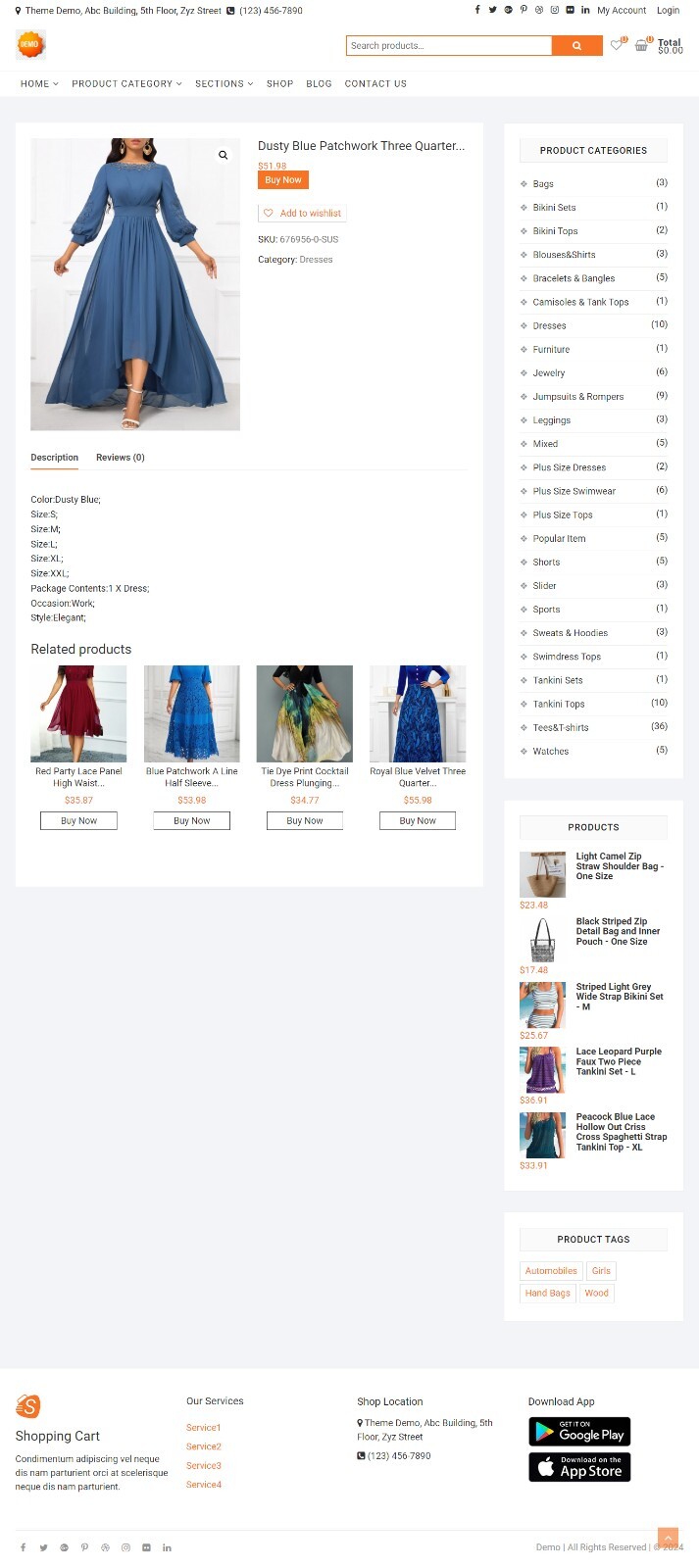699x1568 pixels.
Task: Open Black Striped Zip Detail Bag thumbnail
Action: tap(542, 940)
